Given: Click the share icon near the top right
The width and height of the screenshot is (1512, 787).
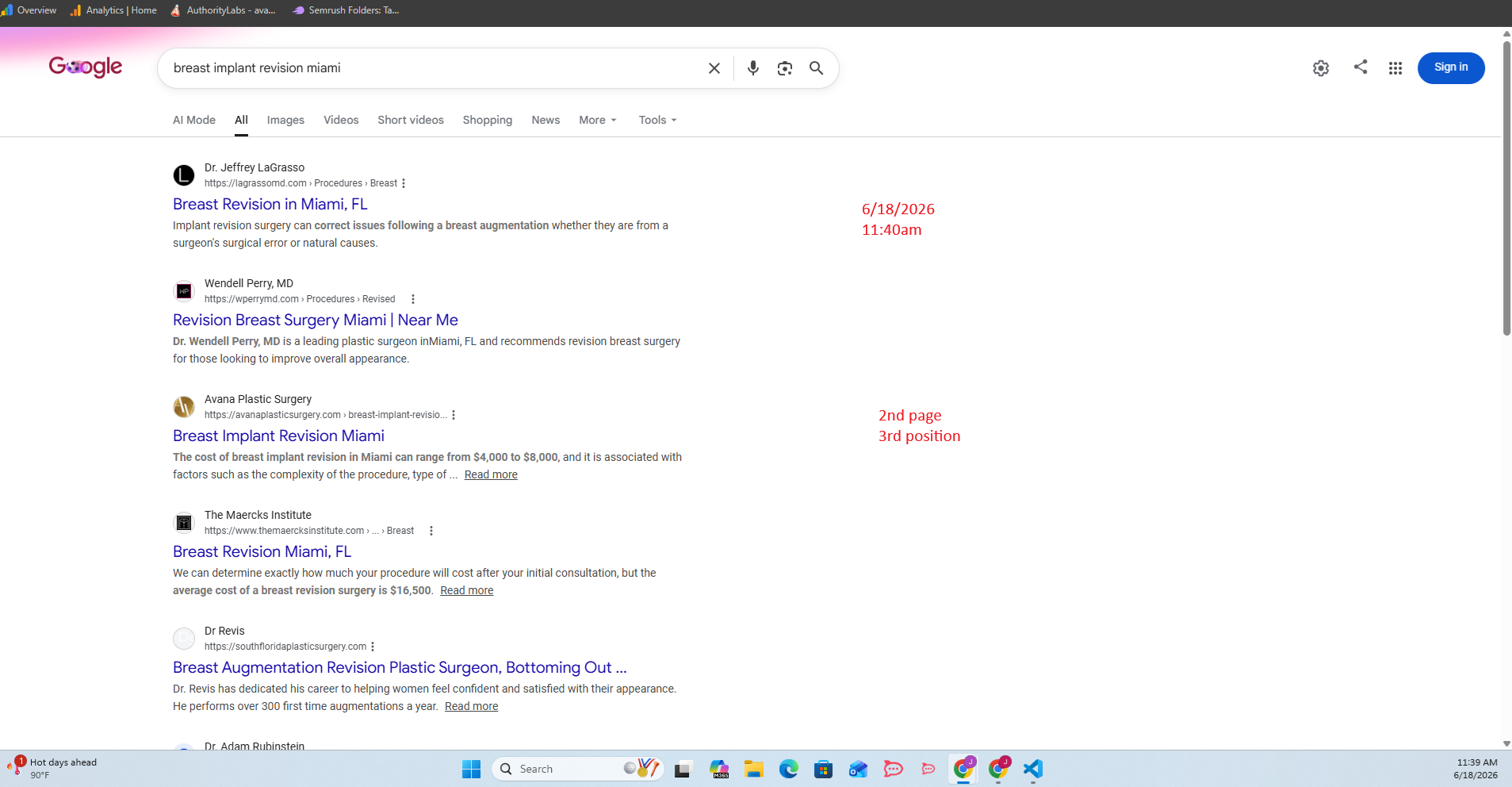Looking at the screenshot, I should click(x=1361, y=67).
